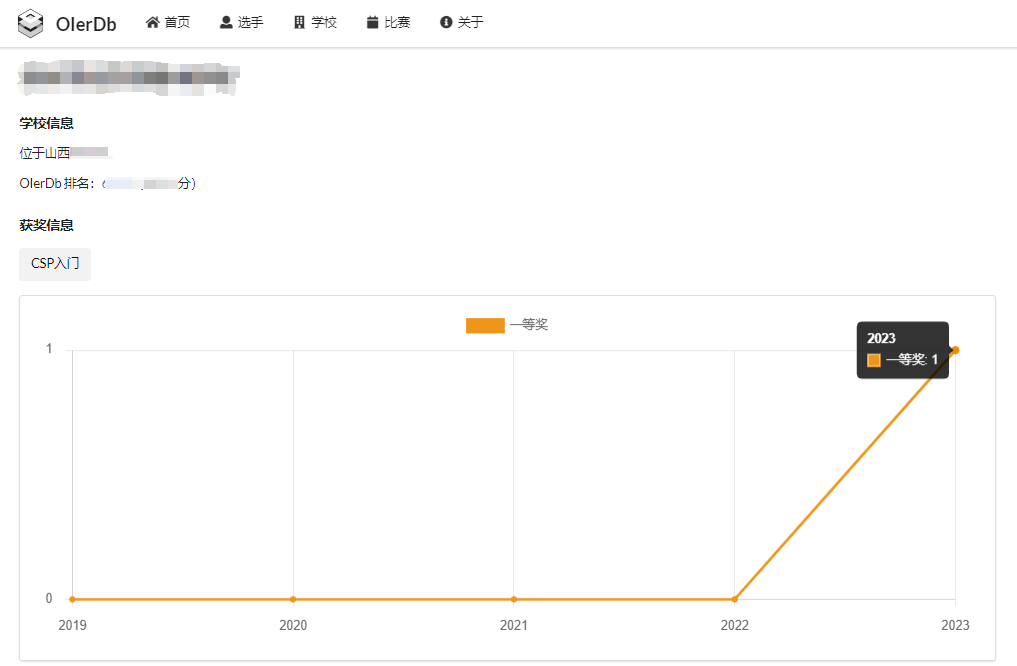Open the 首页 navigation text link
1017x666 pixels.
(177, 22)
